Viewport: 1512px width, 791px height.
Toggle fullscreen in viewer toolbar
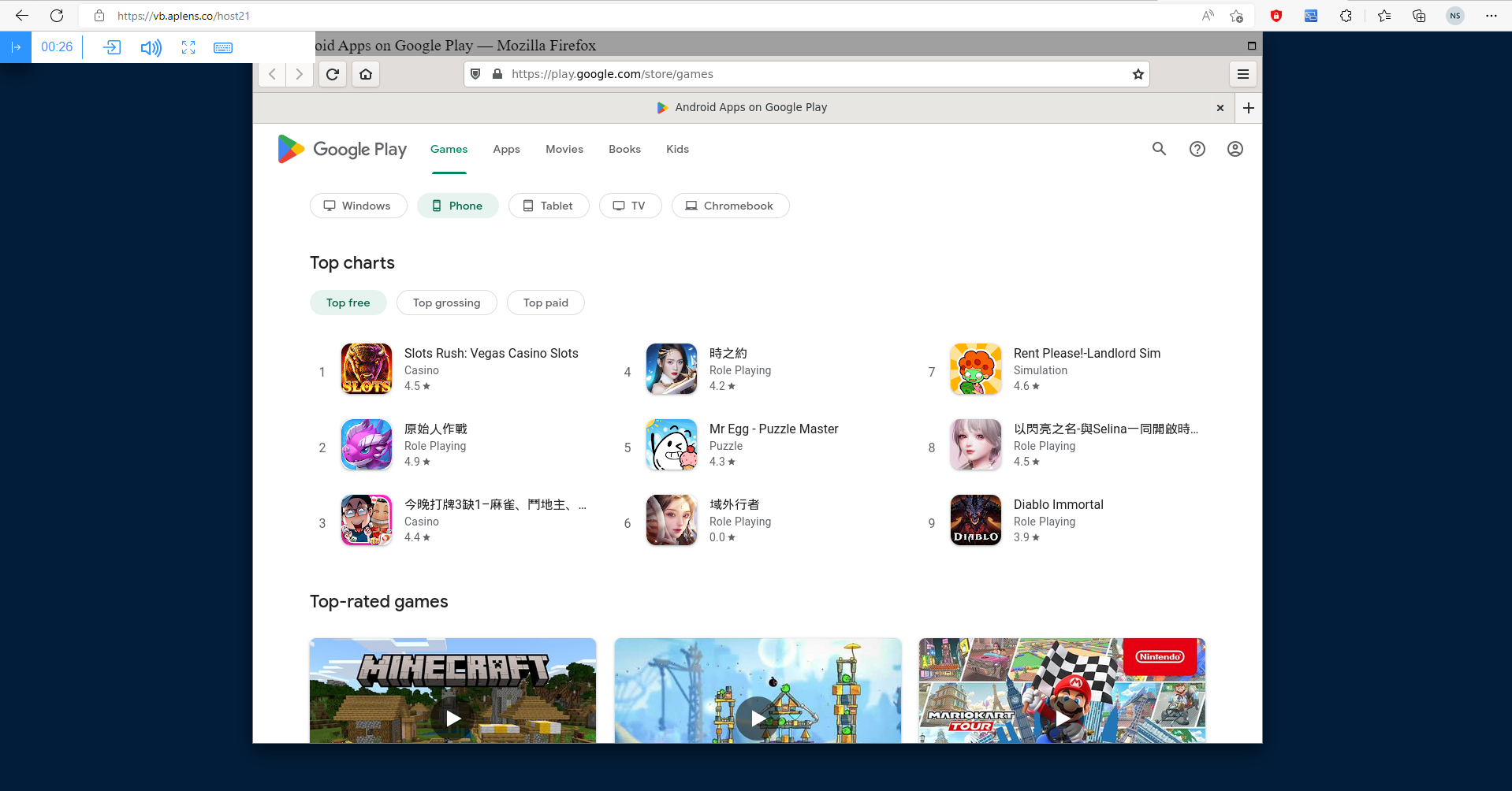pos(188,47)
